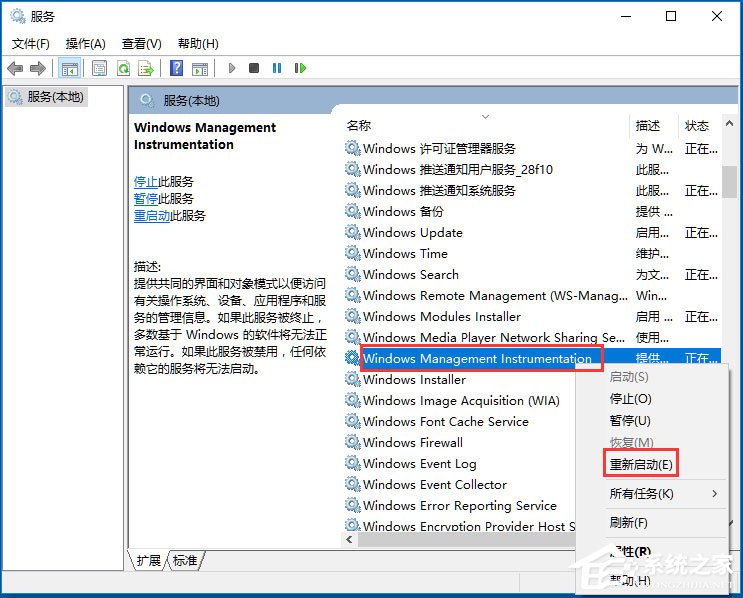Select the Windows Update service
Screen dimensions: 743x598
pyautogui.click(x=412, y=233)
